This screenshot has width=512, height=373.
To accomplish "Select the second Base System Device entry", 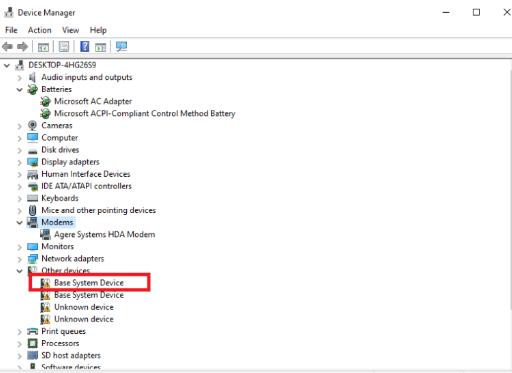I will tap(89, 295).
